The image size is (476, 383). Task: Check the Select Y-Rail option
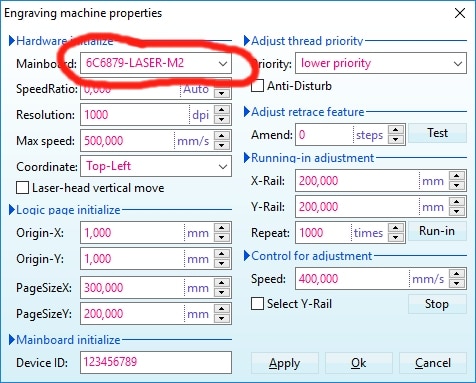coord(257,304)
